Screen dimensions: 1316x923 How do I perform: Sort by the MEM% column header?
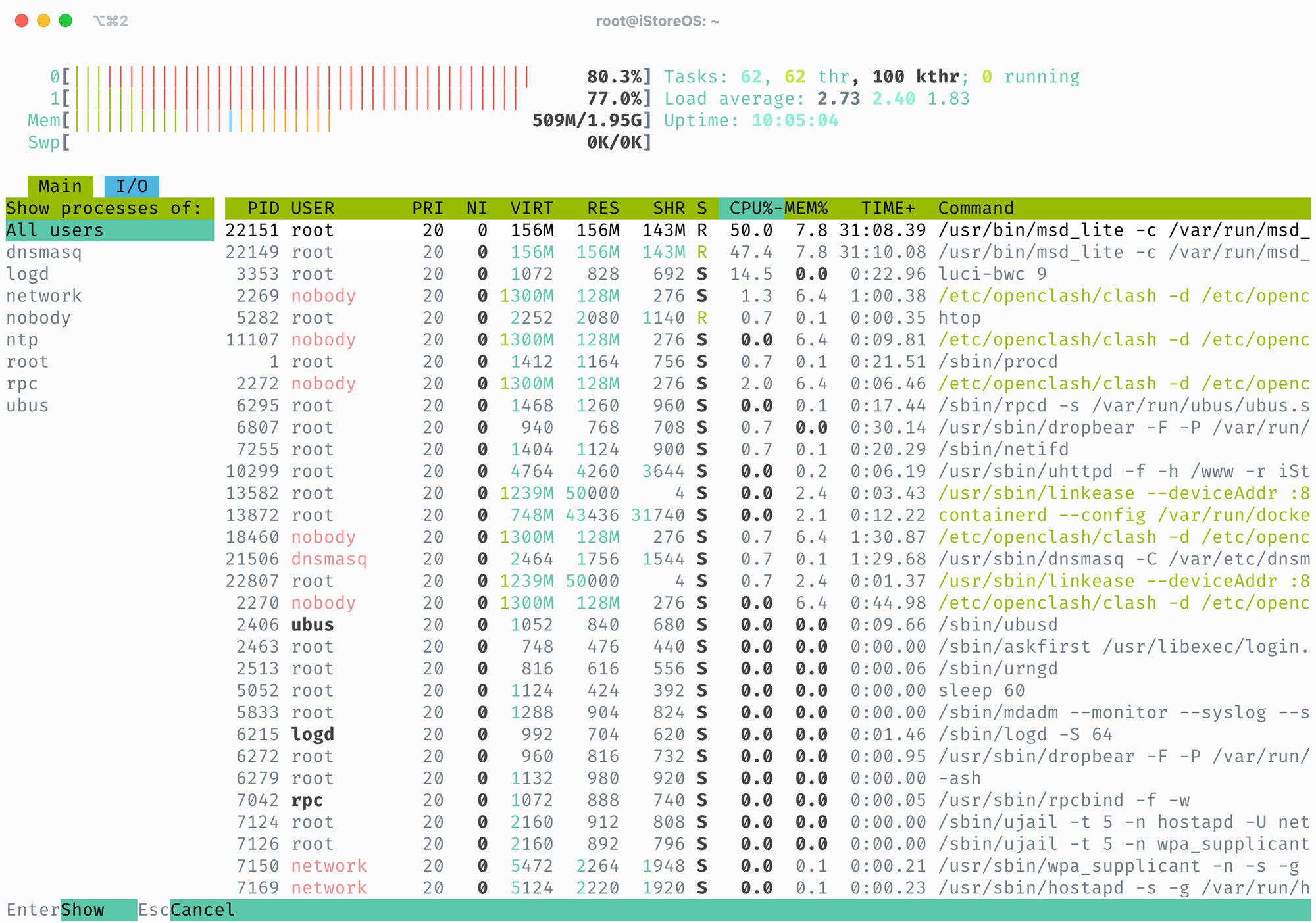point(806,209)
